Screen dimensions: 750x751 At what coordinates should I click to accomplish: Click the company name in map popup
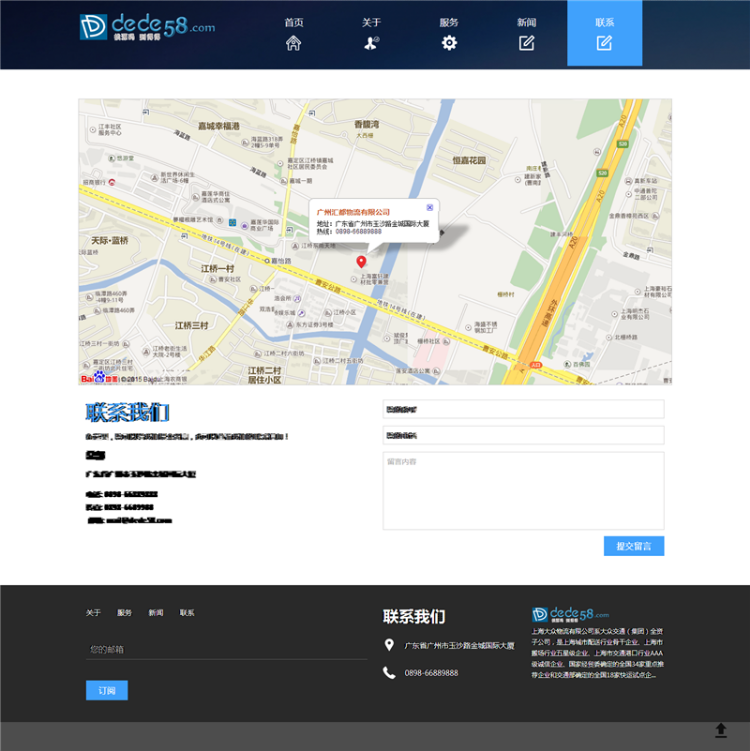(353, 212)
